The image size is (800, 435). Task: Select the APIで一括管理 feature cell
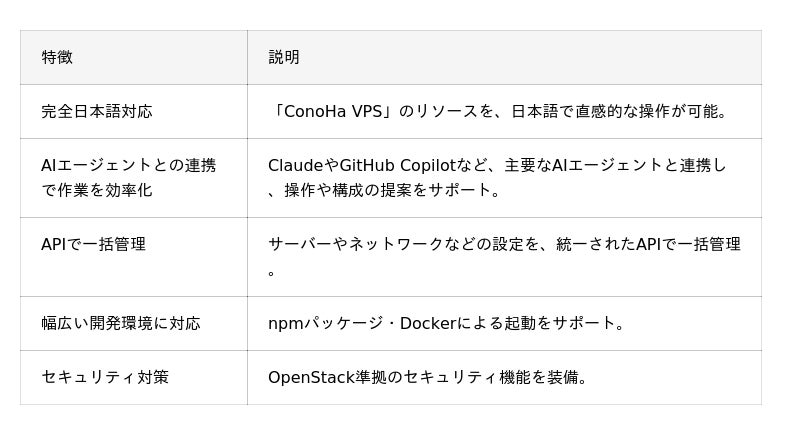click(93, 244)
